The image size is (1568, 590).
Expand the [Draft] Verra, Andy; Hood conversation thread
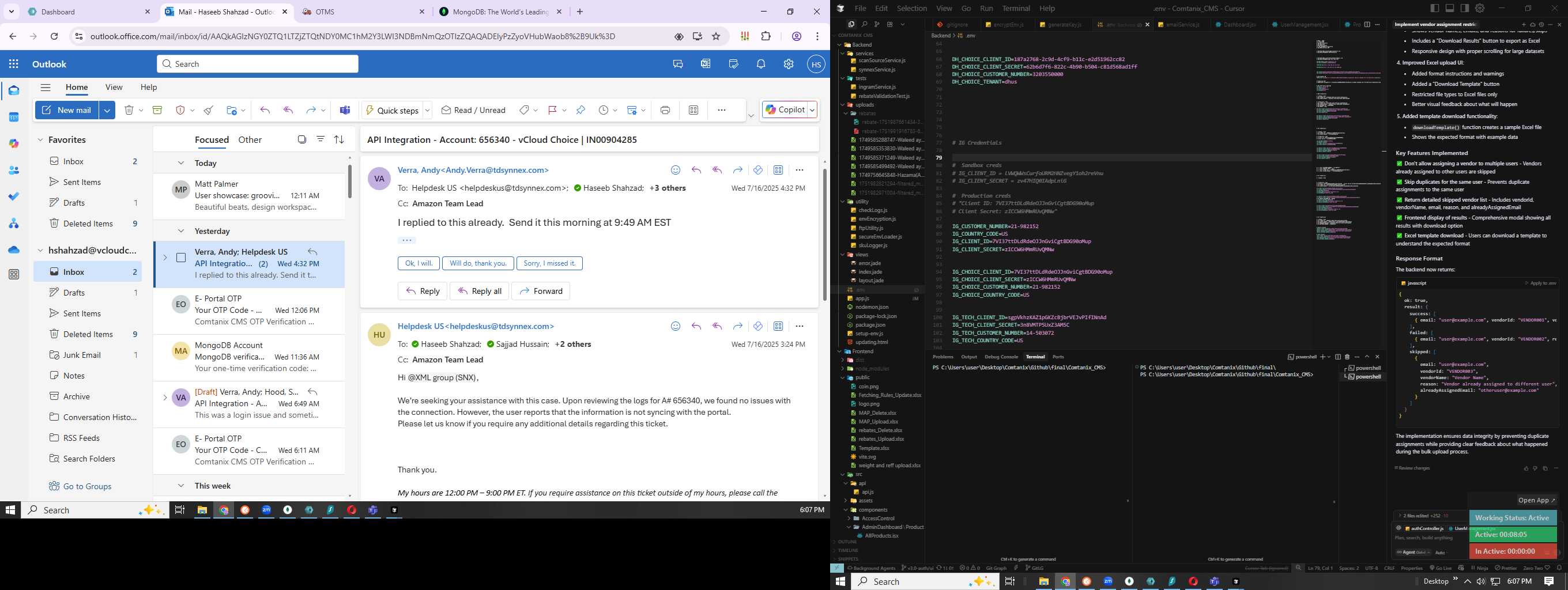tap(165, 398)
